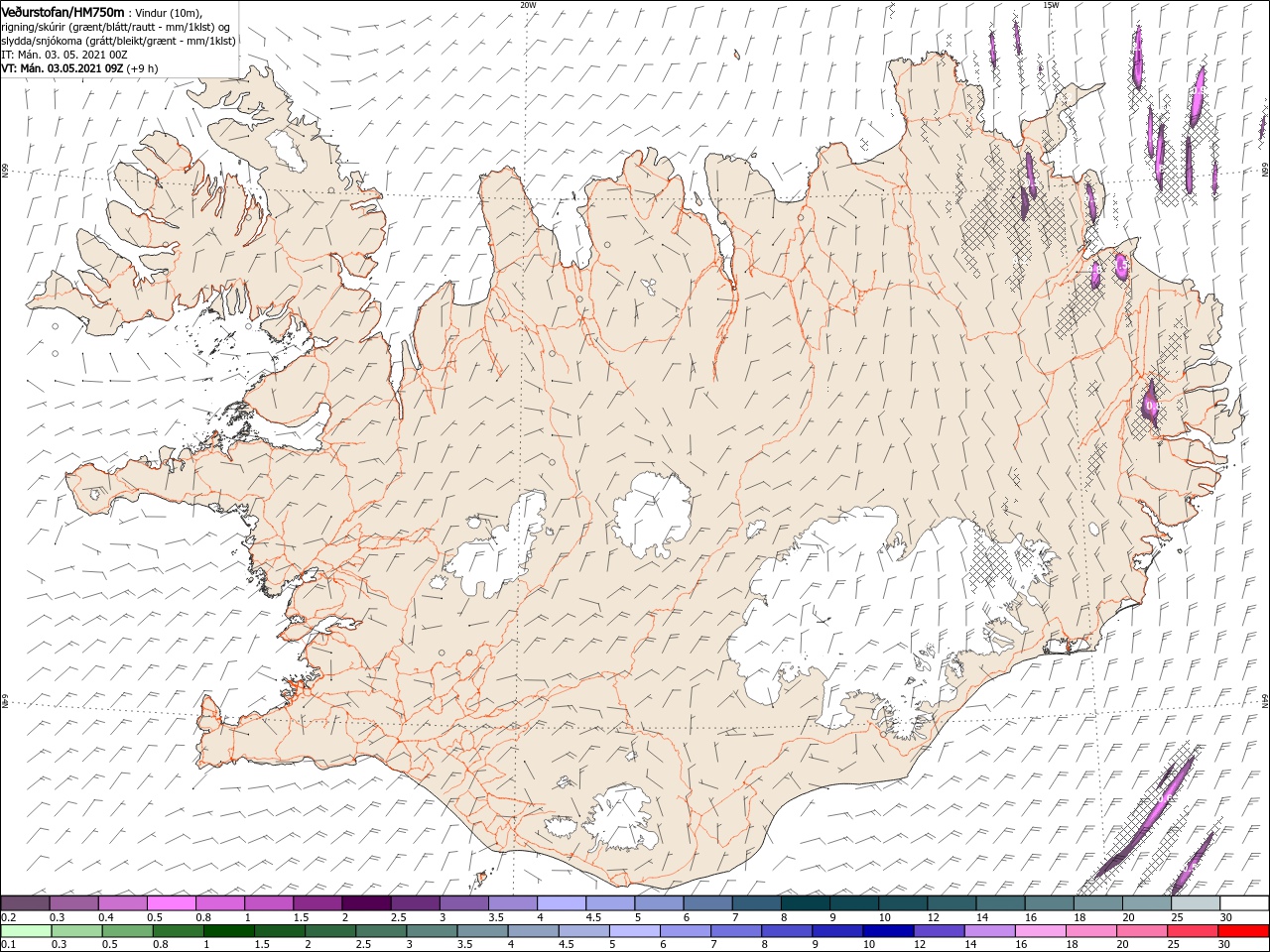Click the white upper legend swatch labeled 30

click(1244, 903)
